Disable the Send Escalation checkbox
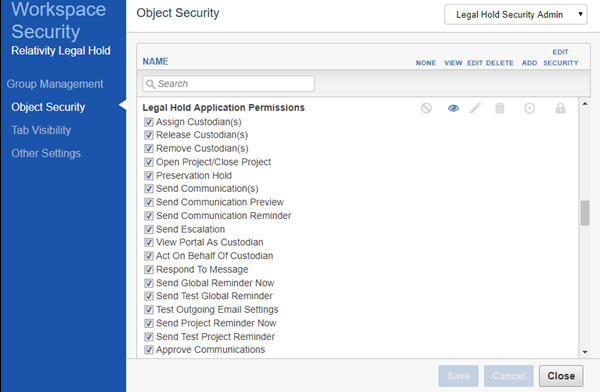600x392 pixels. 148,229
